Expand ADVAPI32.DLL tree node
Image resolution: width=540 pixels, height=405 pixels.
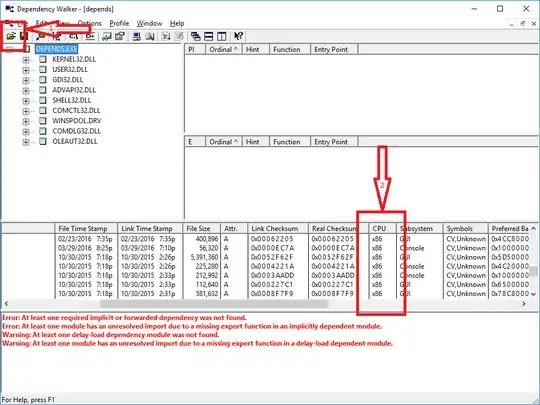(26, 91)
